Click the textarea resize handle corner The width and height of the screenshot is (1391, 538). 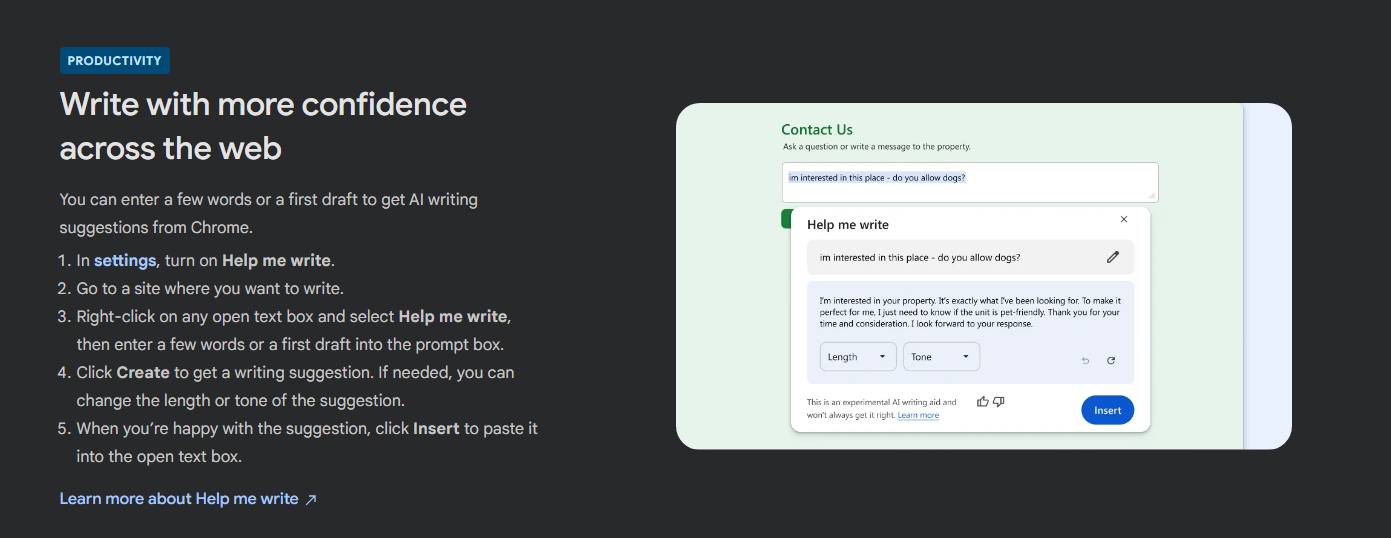pos(1152,196)
